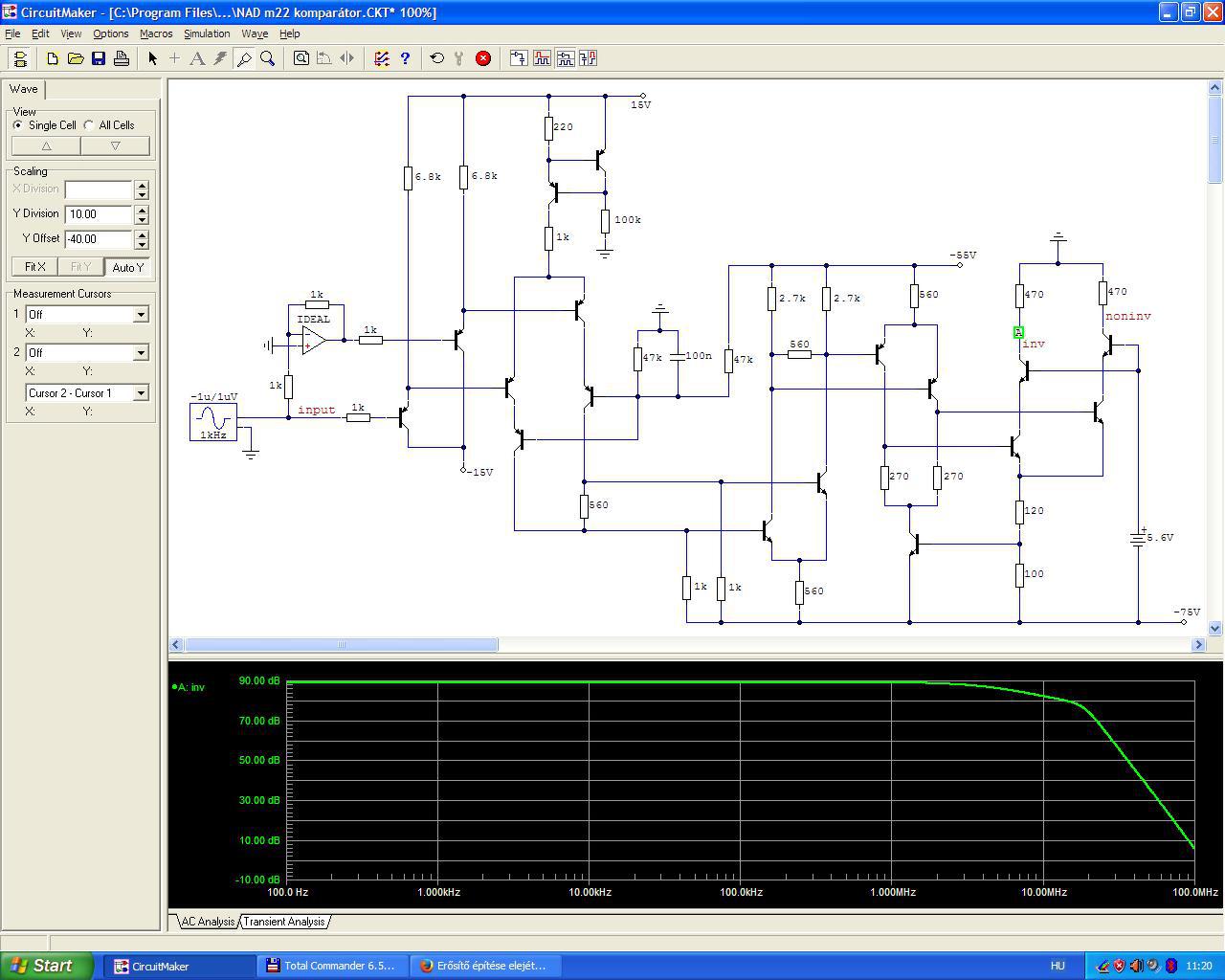1225x980 pixels.
Task: Select the Single Cell radio button
Action: (x=18, y=125)
